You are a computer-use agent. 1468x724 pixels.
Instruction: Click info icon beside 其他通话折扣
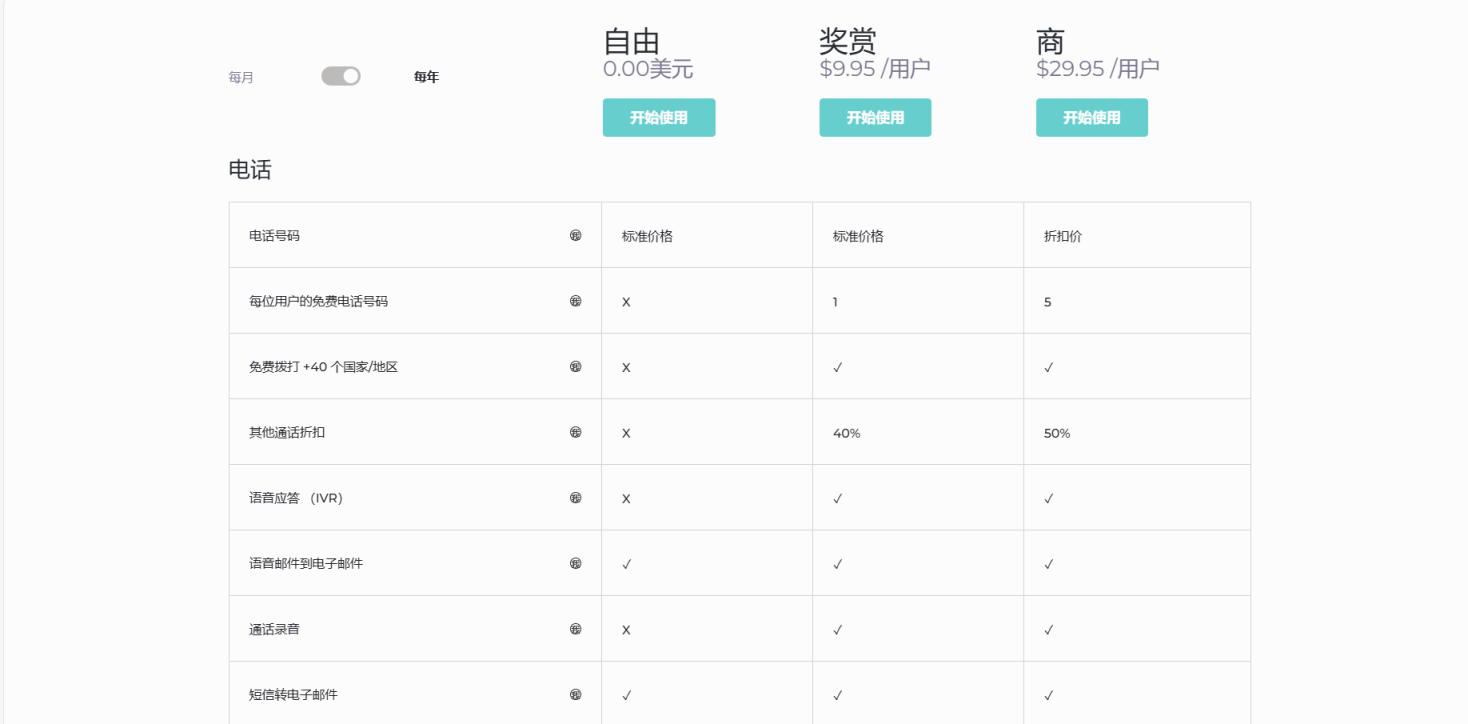point(576,432)
